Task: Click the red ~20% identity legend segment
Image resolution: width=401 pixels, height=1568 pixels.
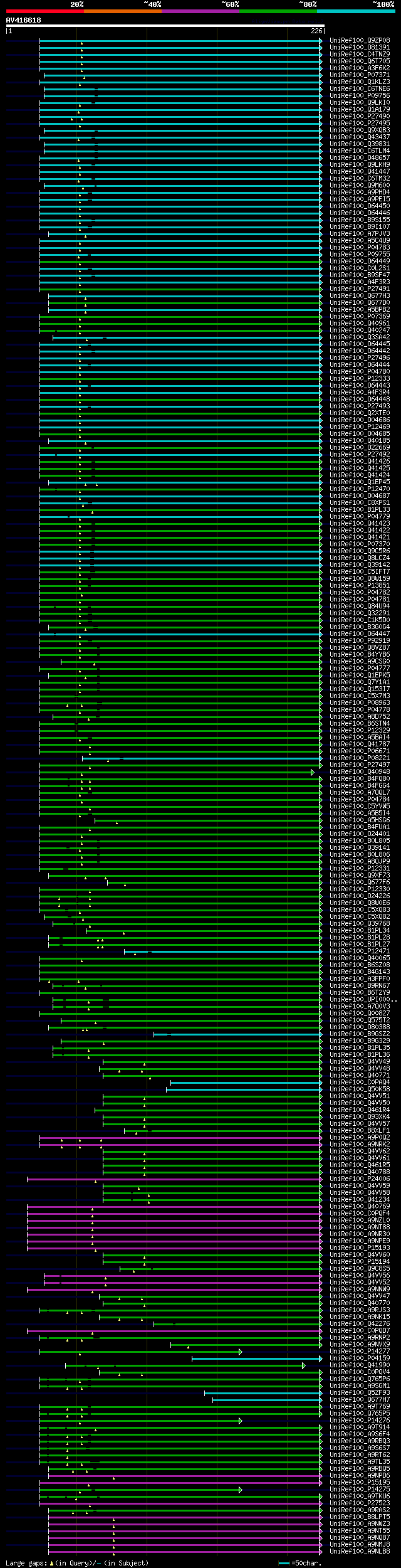Action: point(45,11)
